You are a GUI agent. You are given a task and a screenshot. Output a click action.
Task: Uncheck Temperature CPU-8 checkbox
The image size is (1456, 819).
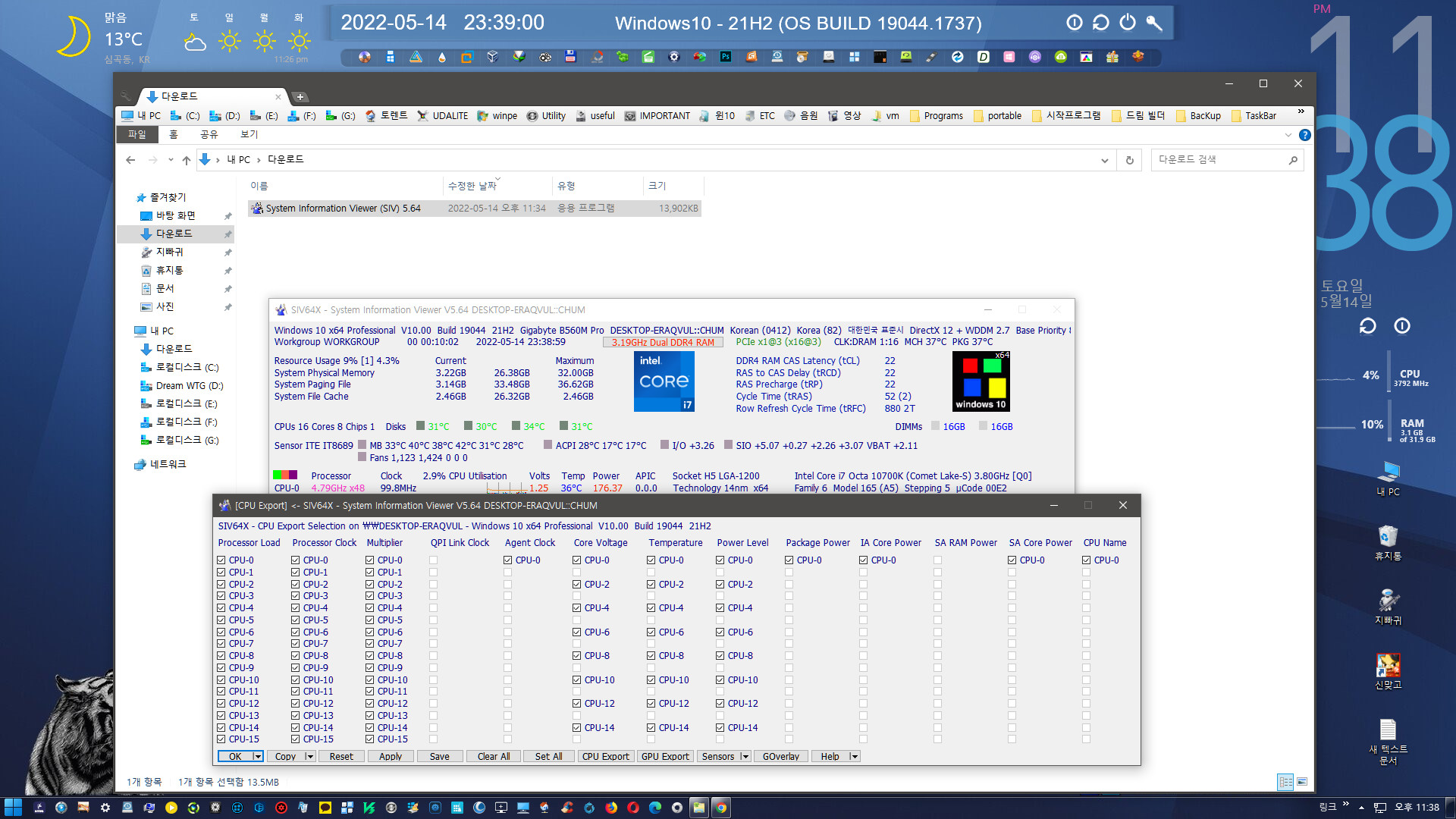[x=651, y=656]
